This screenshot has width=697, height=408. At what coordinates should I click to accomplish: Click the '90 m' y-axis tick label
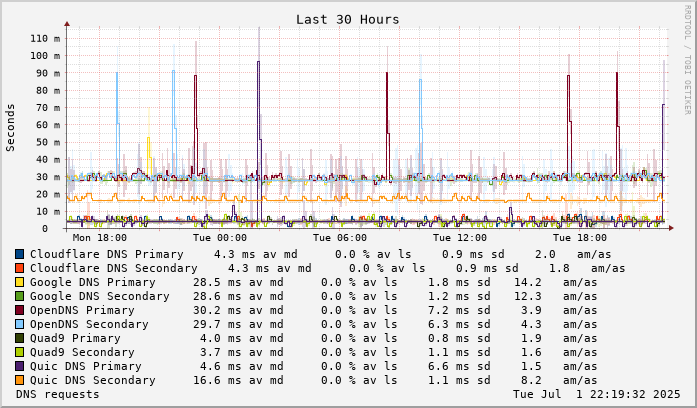(48, 73)
